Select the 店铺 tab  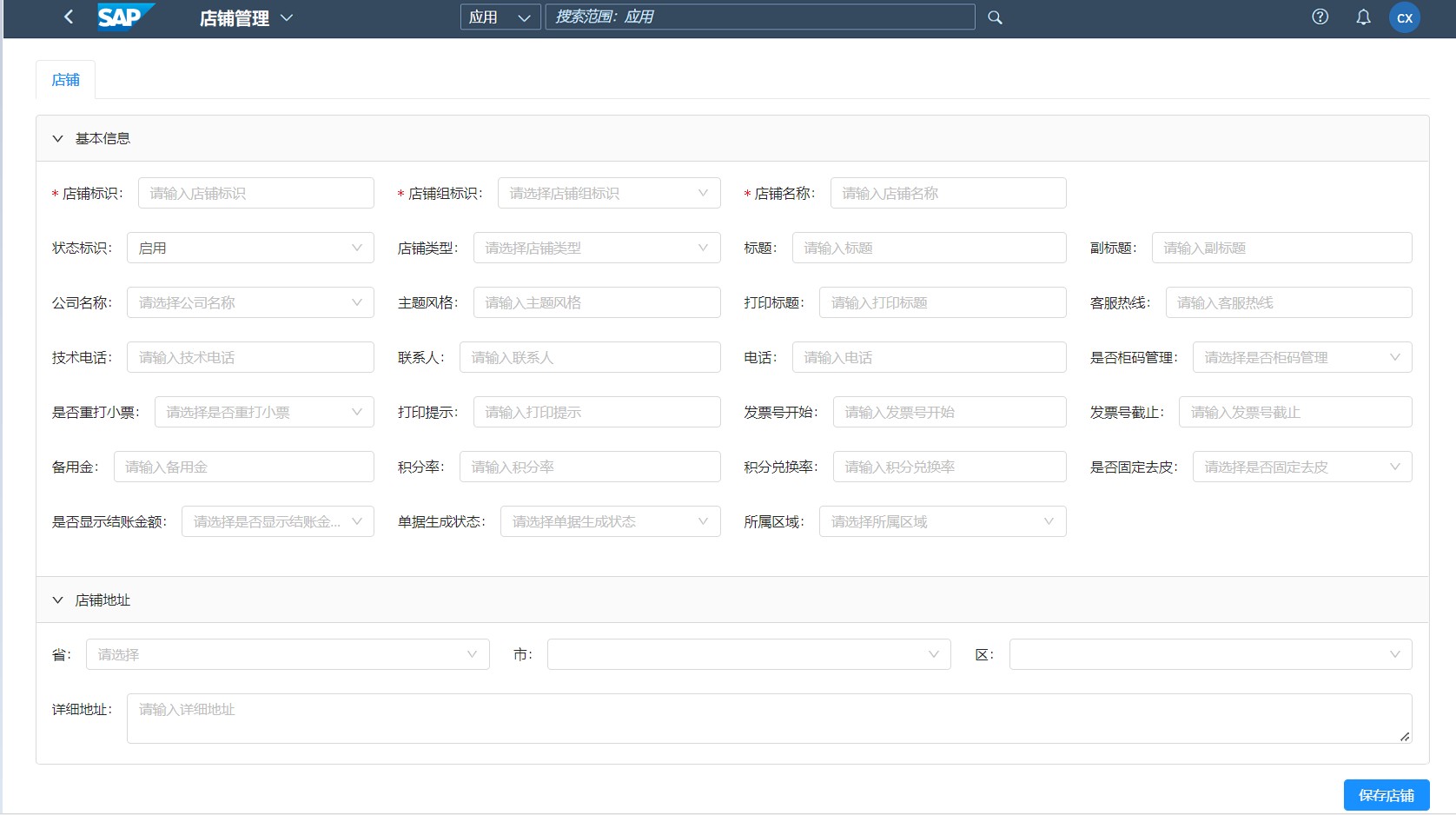pos(65,80)
